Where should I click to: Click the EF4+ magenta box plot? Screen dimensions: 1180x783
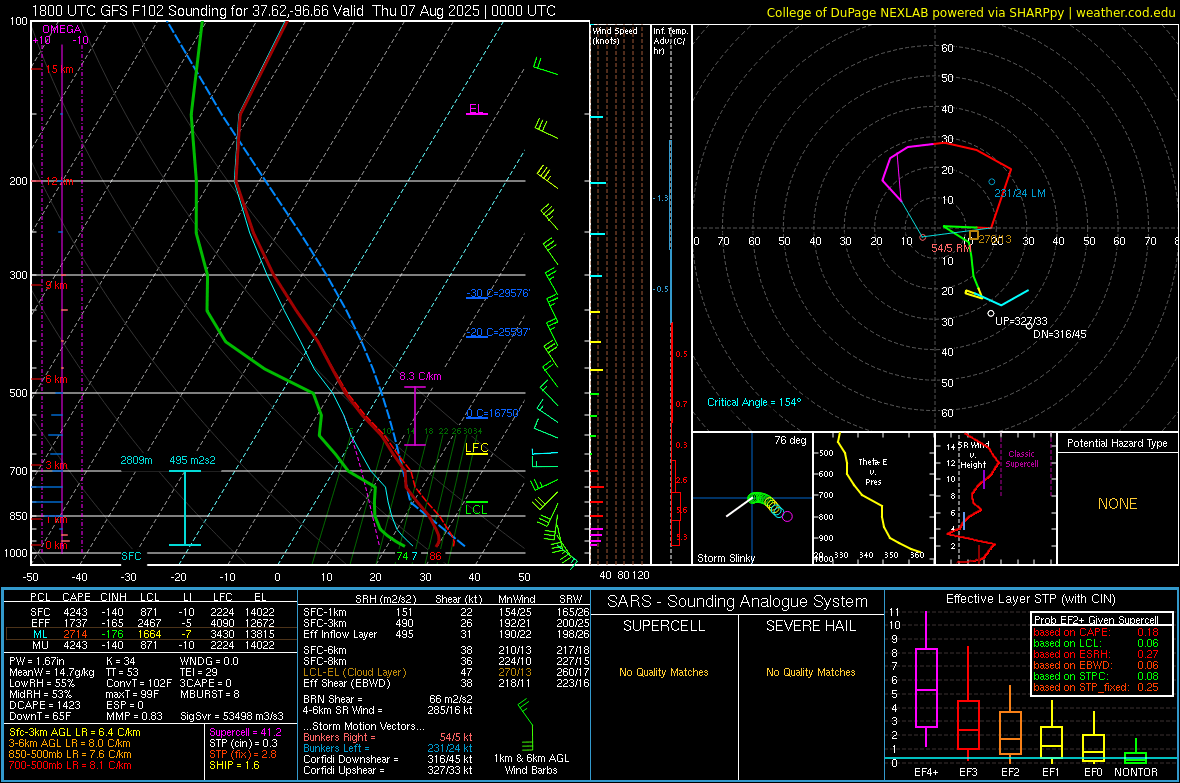tap(926, 680)
